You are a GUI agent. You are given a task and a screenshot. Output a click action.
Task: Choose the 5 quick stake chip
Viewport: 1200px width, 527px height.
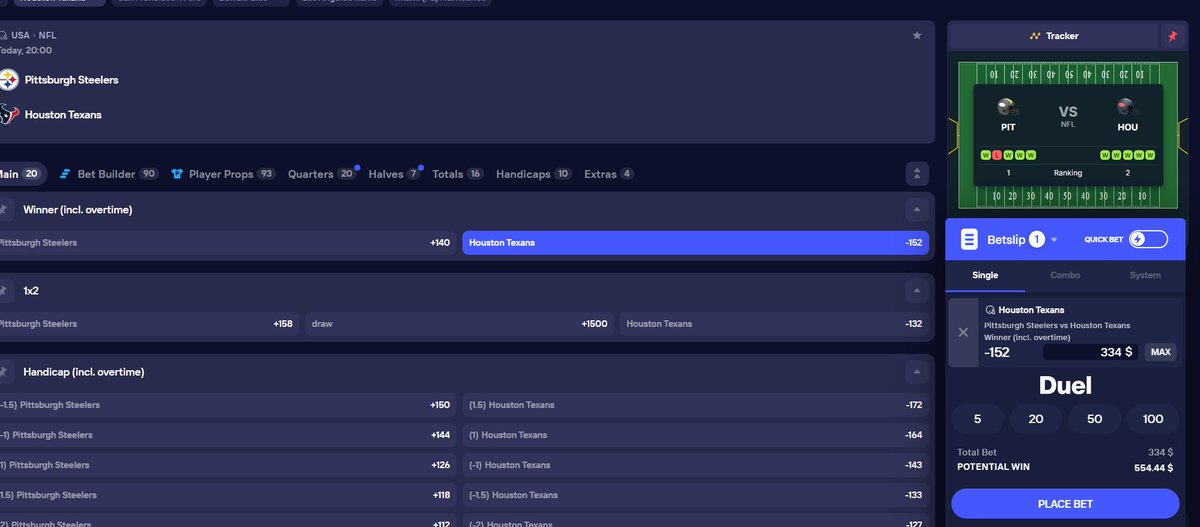point(977,419)
